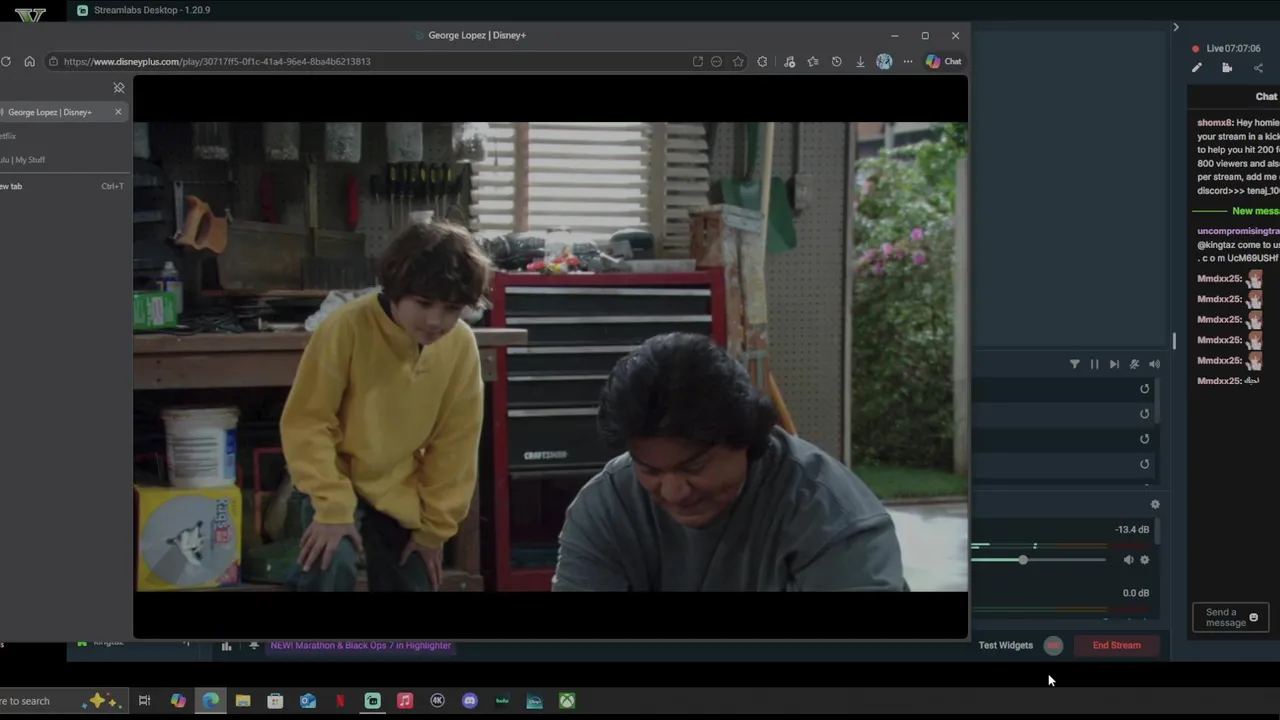Open Streamlabs Desktop from the taskbar
The height and width of the screenshot is (720, 1280).
tap(372, 701)
